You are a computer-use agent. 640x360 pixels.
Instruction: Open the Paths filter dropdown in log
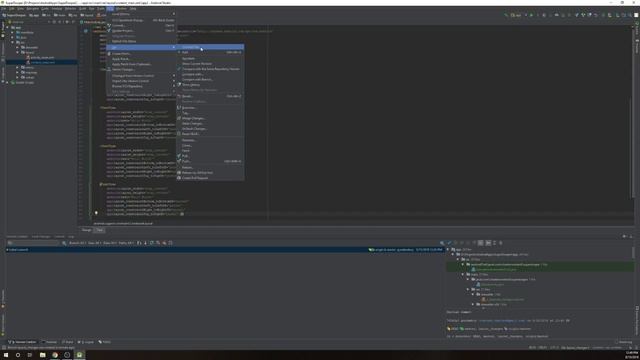coord(127,243)
